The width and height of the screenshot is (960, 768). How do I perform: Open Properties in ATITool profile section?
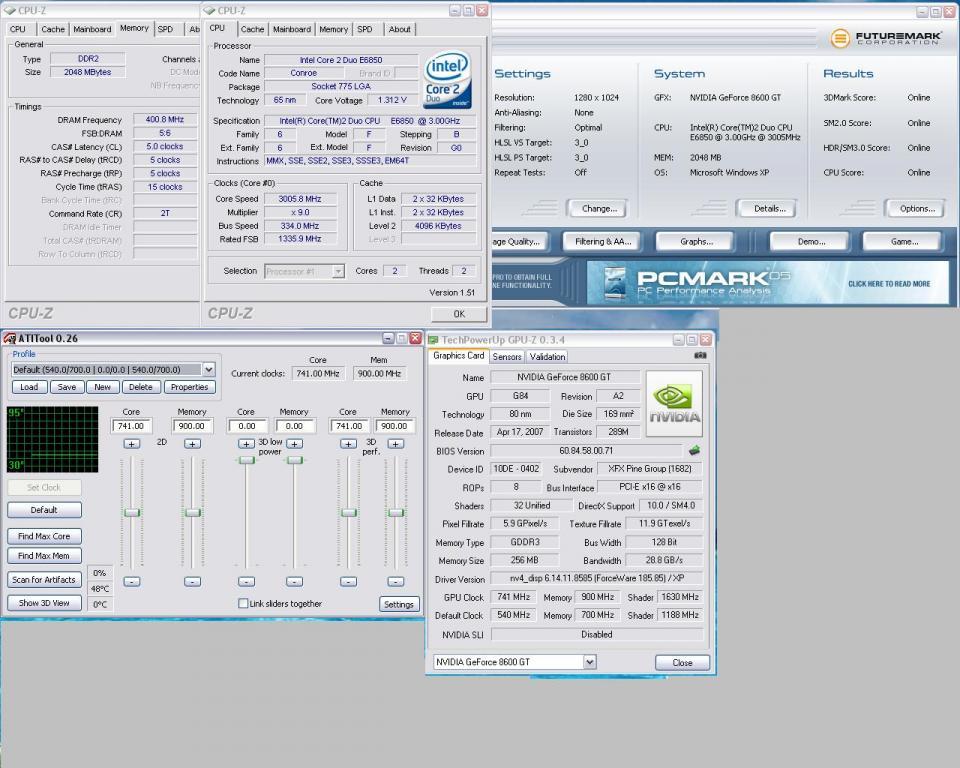pyautogui.click(x=190, y=387)
